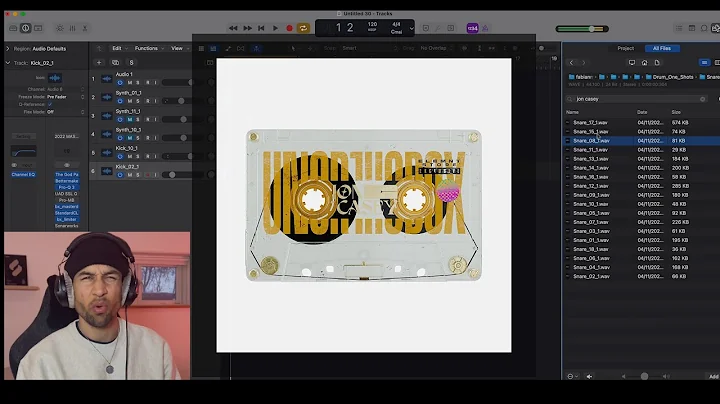Viewport: 720px width, 404px height.
Task: Unmute the Synth_10_1 track
Action: (x=129, y=138)
